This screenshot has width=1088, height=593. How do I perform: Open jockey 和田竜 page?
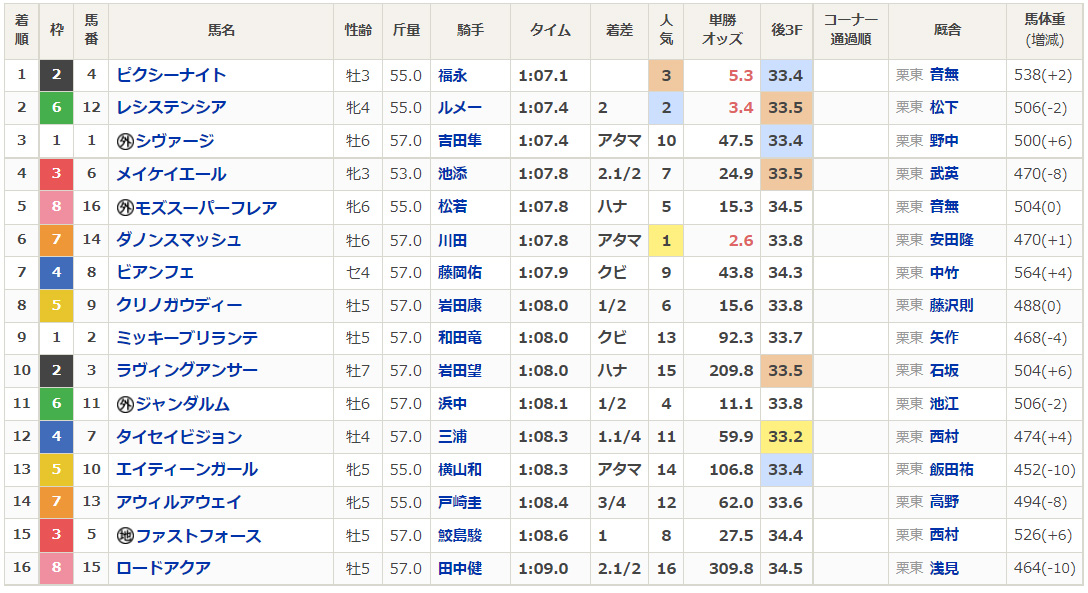pyautogui.click(x=459, y=338)
